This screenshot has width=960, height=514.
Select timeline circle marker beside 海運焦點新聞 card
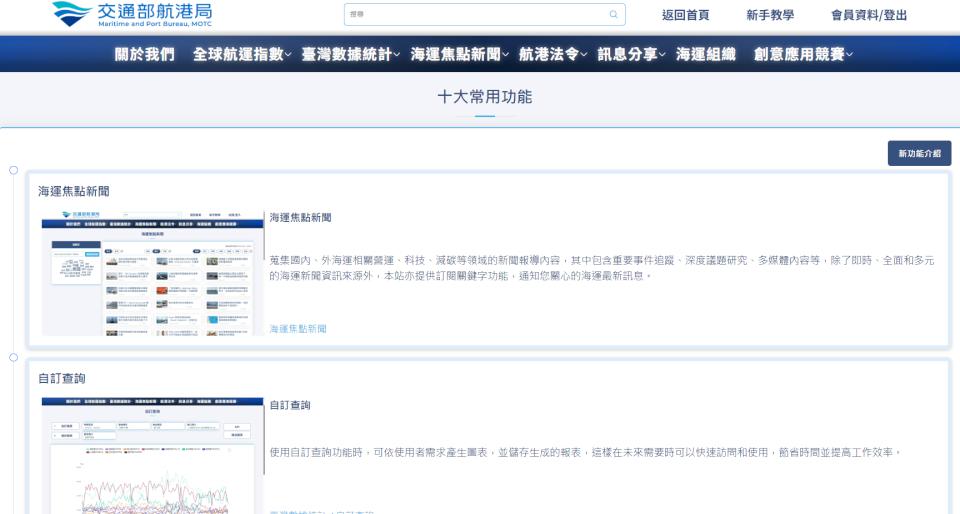pos(13,170)
